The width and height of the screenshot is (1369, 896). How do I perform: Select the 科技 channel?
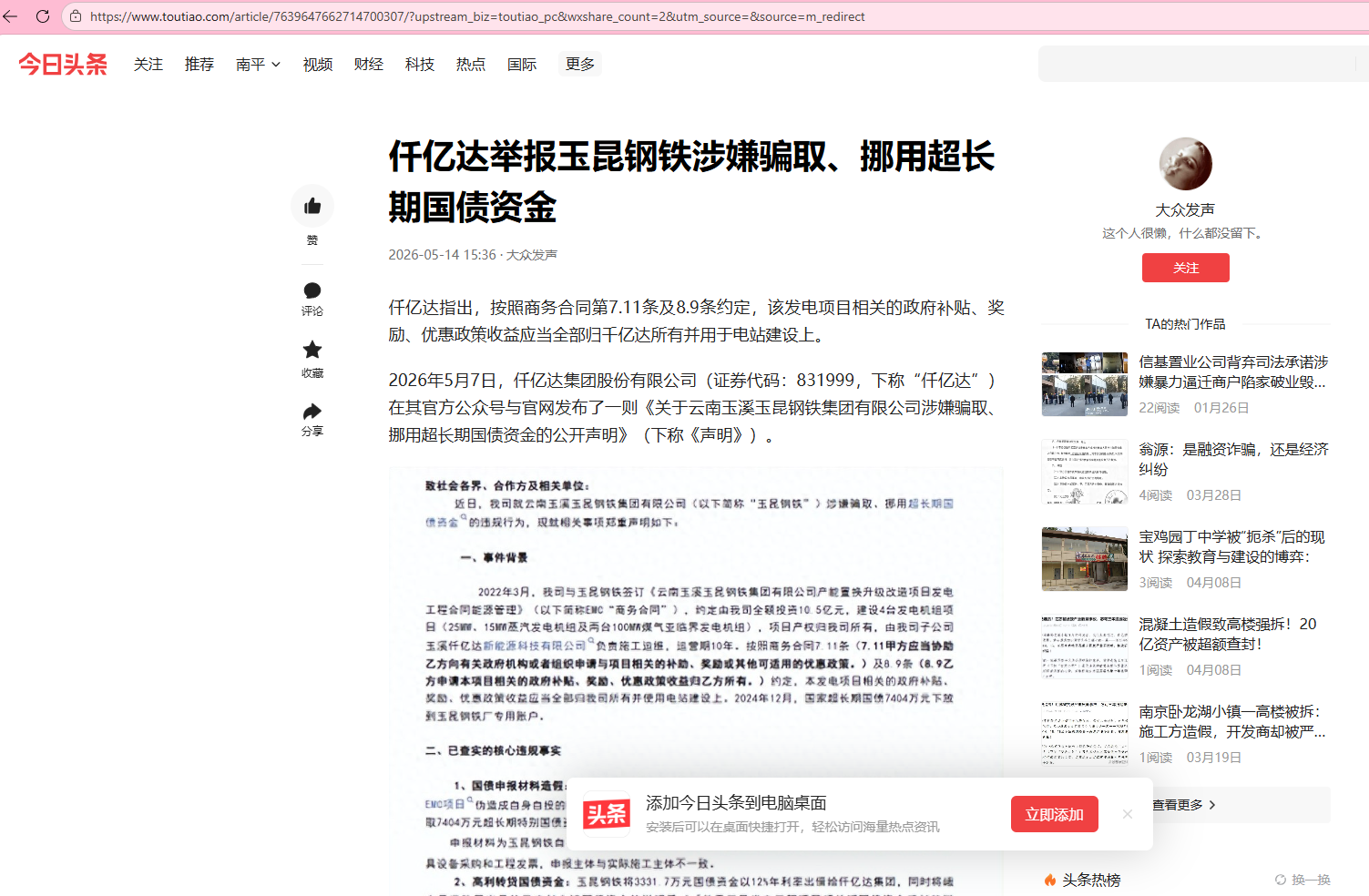(420, 65)
